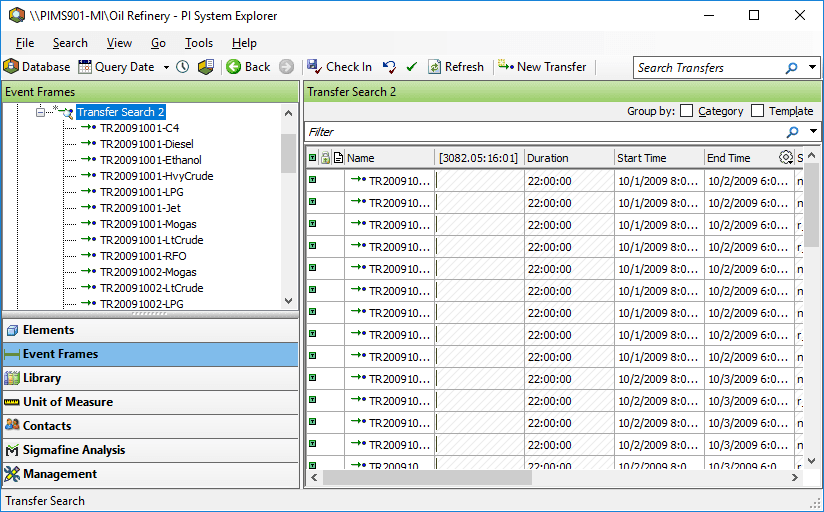Open the Unit of Measure section
The image size is (824, 512).
(150, 402)
